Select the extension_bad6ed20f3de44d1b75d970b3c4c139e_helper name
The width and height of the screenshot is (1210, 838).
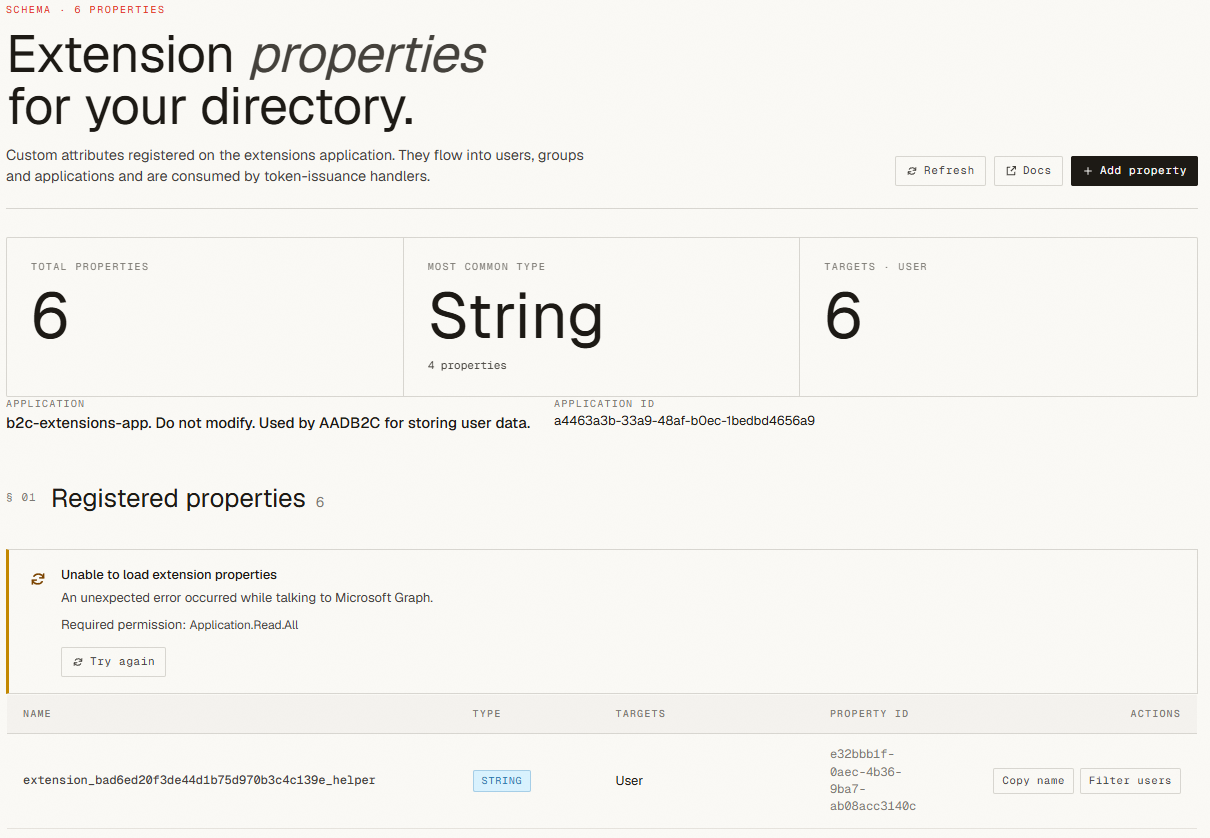tap(199, 780)
